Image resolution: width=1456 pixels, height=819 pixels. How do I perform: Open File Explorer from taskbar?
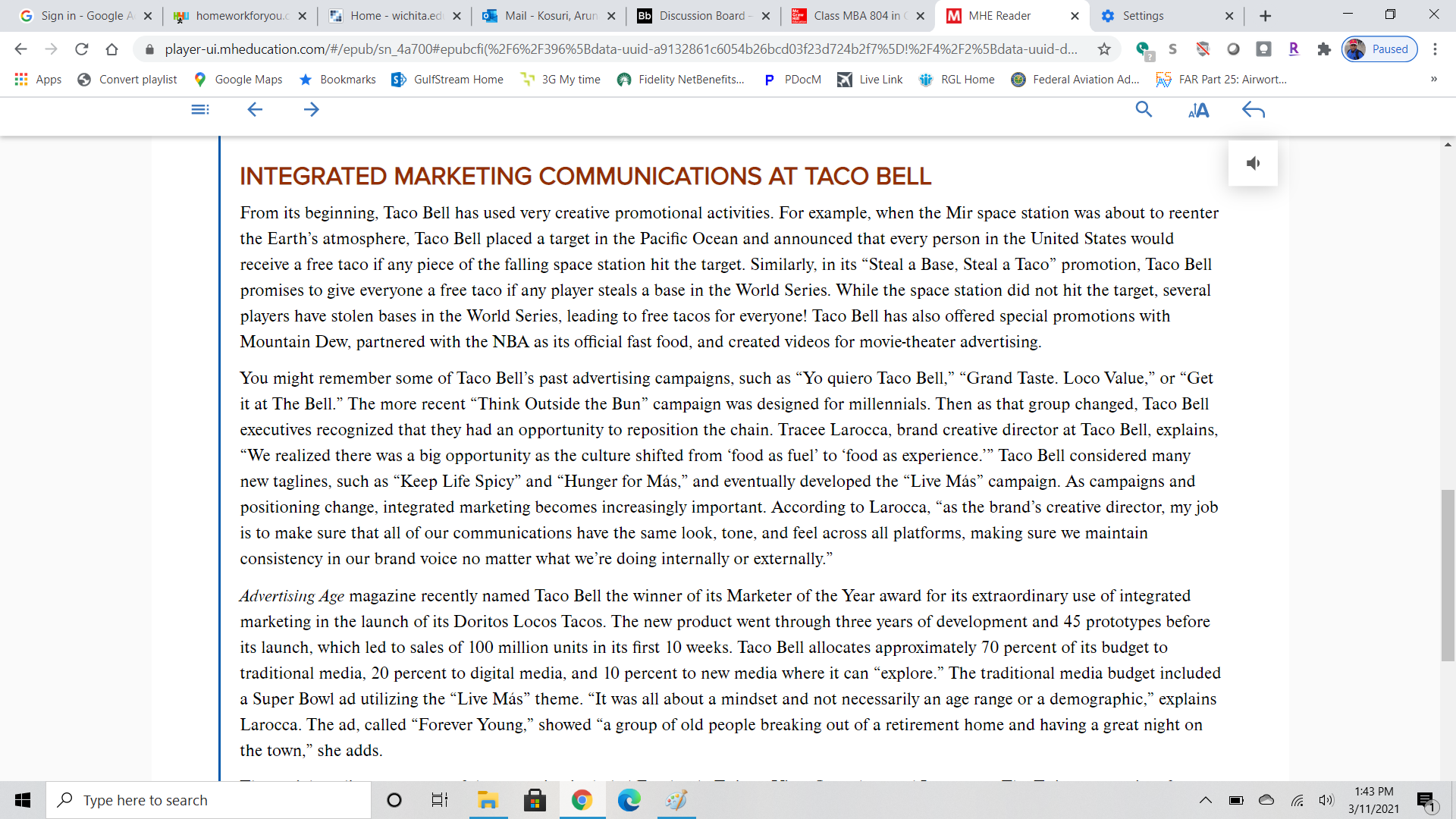point(487,800)
